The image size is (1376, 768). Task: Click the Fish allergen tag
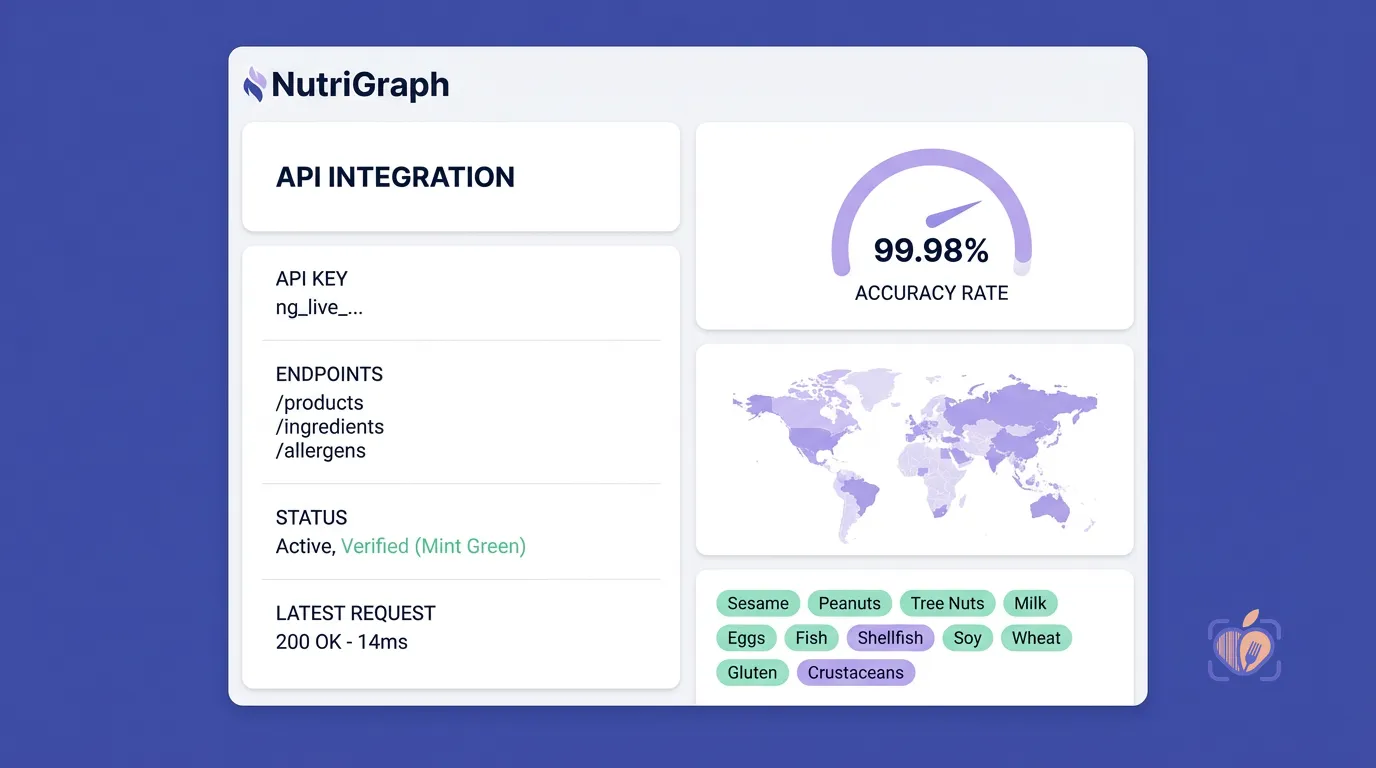(x=811, y=638)
